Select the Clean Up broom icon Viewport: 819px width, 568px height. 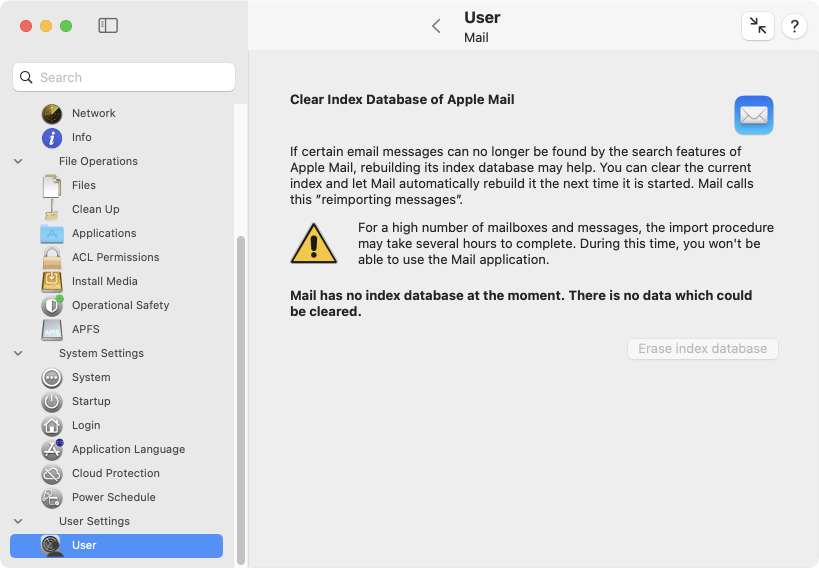(52, 210)
